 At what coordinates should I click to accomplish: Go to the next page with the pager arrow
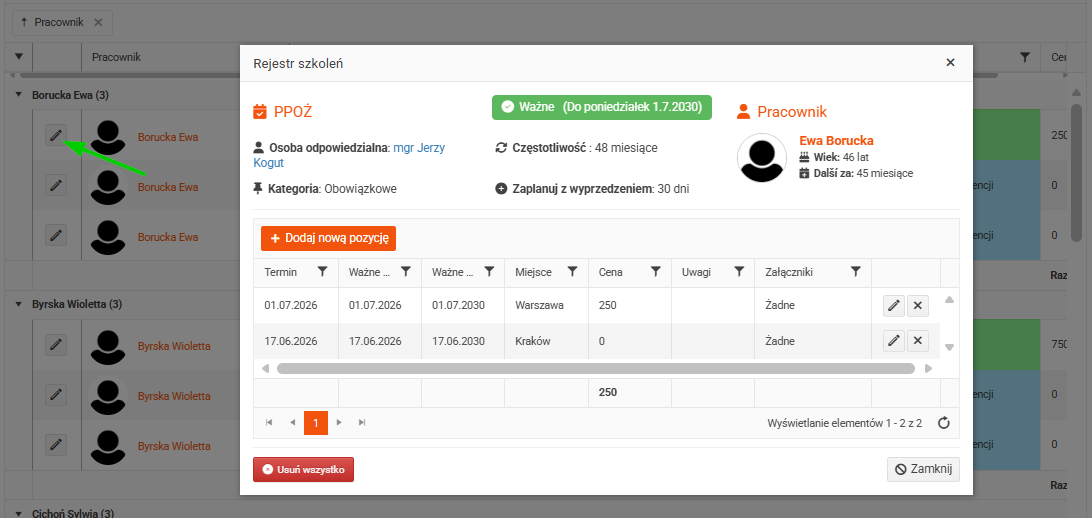[x=339, y=423]
